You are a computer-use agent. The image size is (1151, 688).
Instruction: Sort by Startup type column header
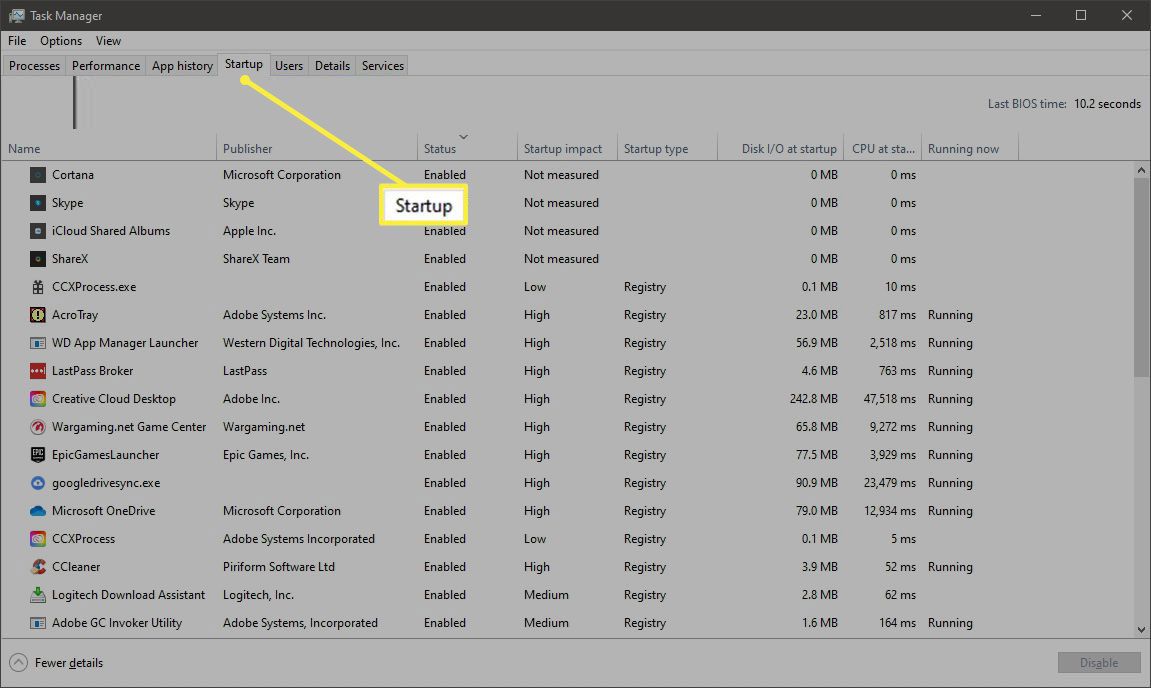tap(667, 148)
